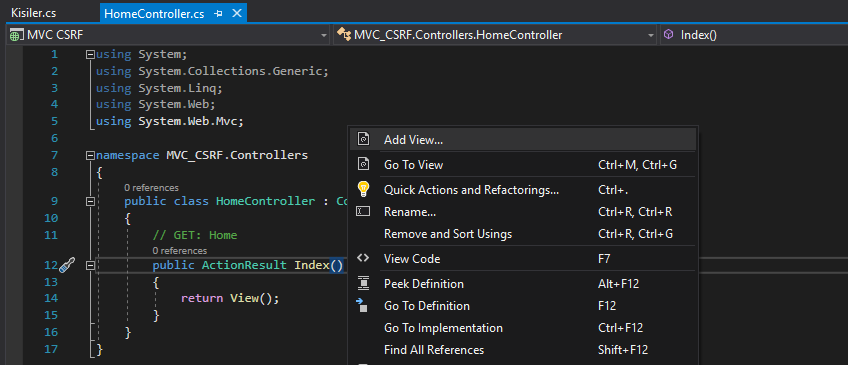Open the Index() member dropdown
The image size is (848, 365).
754,35
